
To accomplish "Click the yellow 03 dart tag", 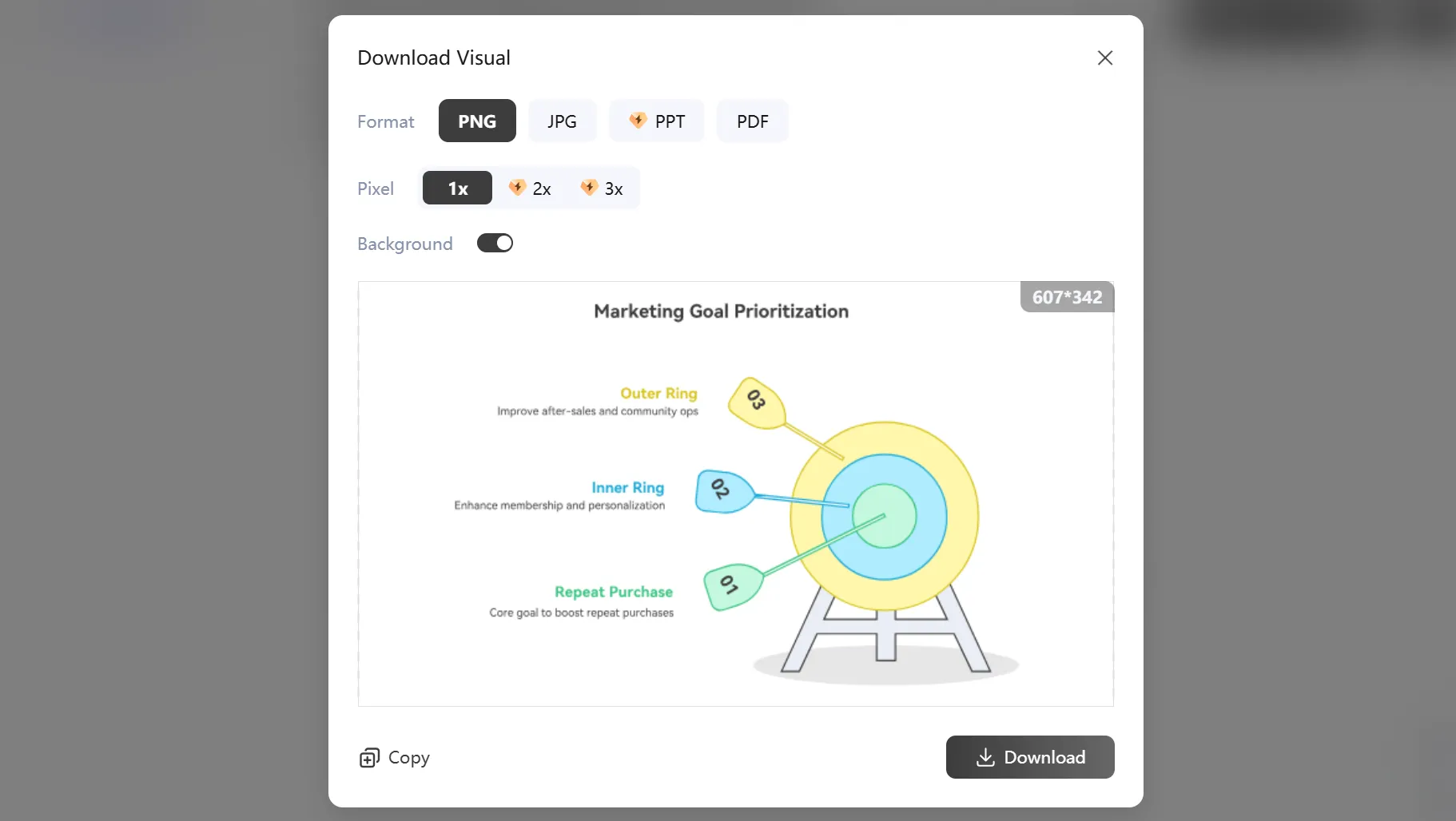I will click(757, 402).
